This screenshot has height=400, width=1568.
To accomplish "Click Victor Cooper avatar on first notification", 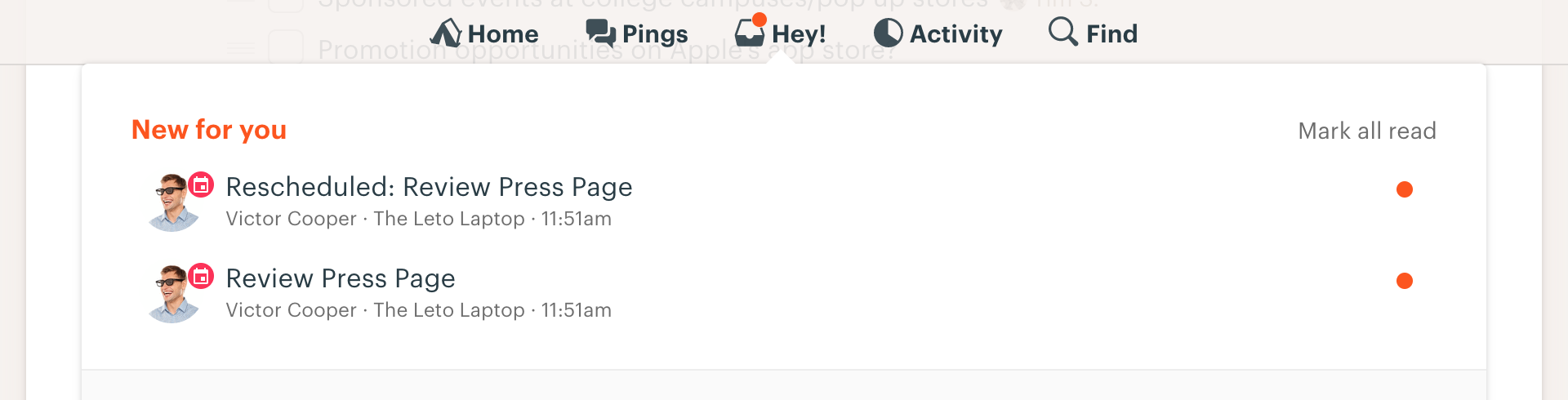I will (172, 203).
